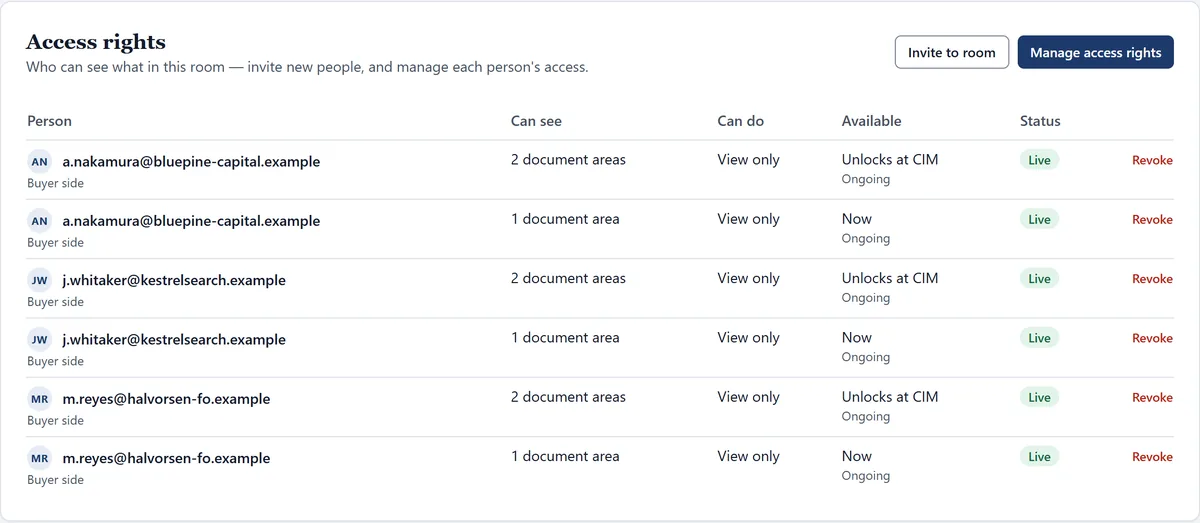Click "2 document areas" in m.reyes's row
Screen dimensions: 1200x523
(x=568, y=397)
